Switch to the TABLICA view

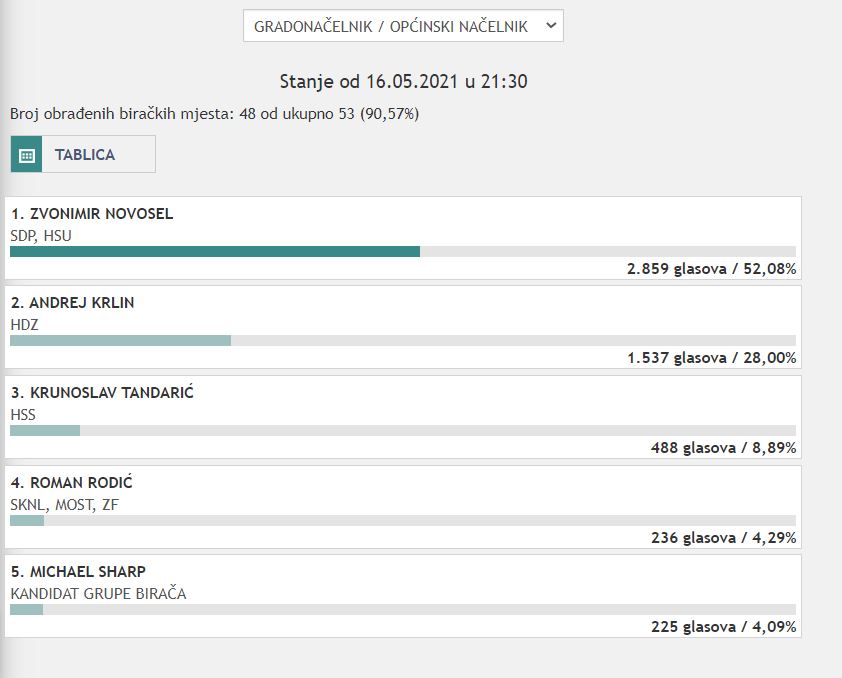click(x=84, y=155)
